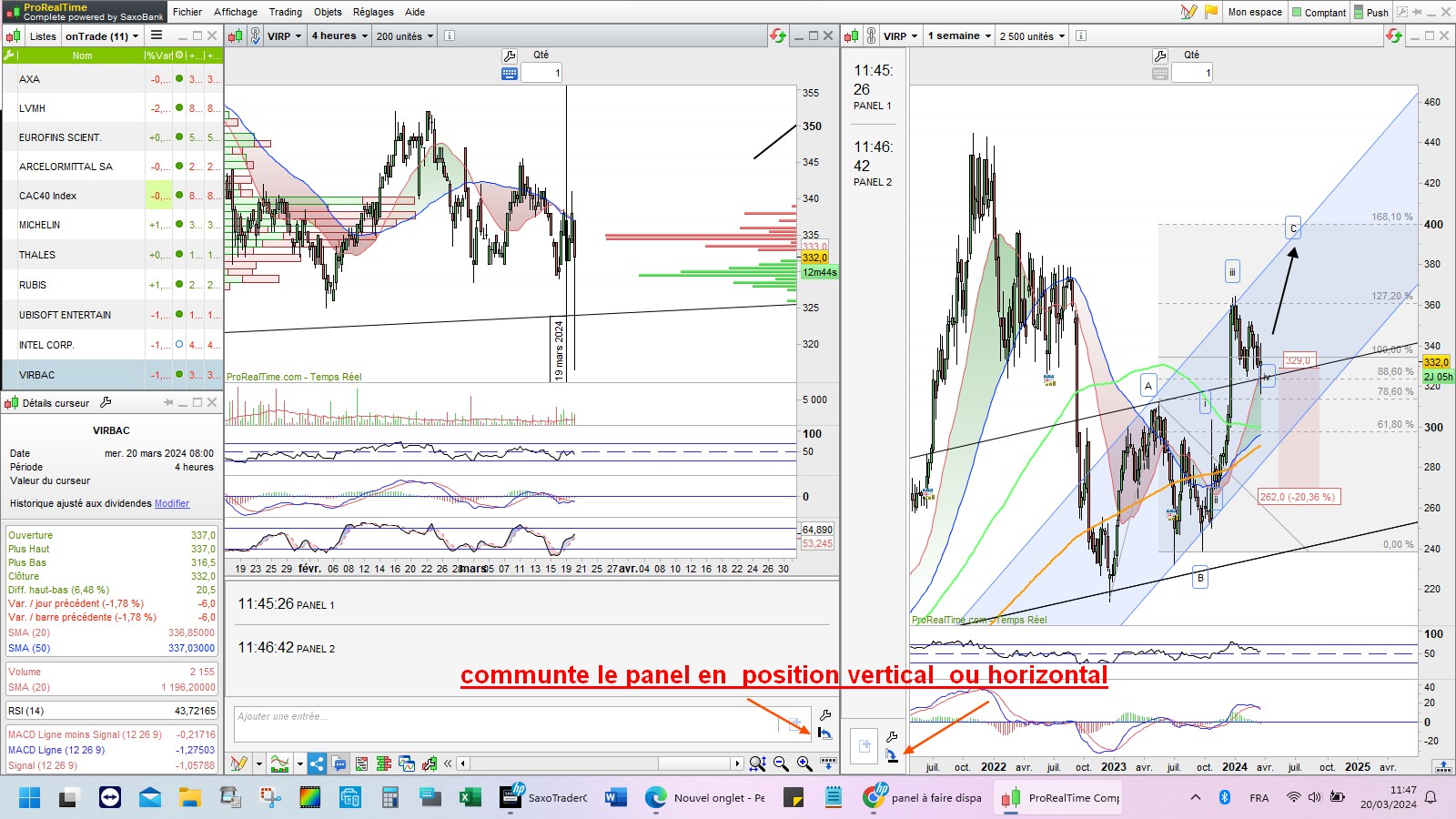1456x819 pixels.
Task: Select AXA in the watchlist
Action: click(x=112, y=79)
